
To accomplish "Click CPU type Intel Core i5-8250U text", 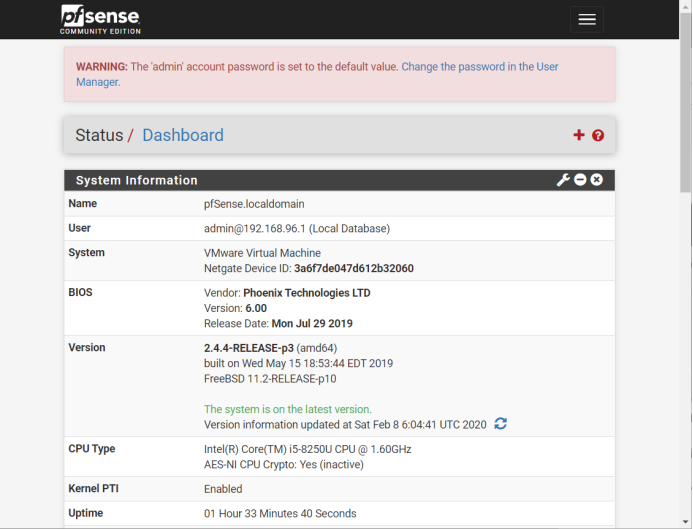I will (308, 449).
